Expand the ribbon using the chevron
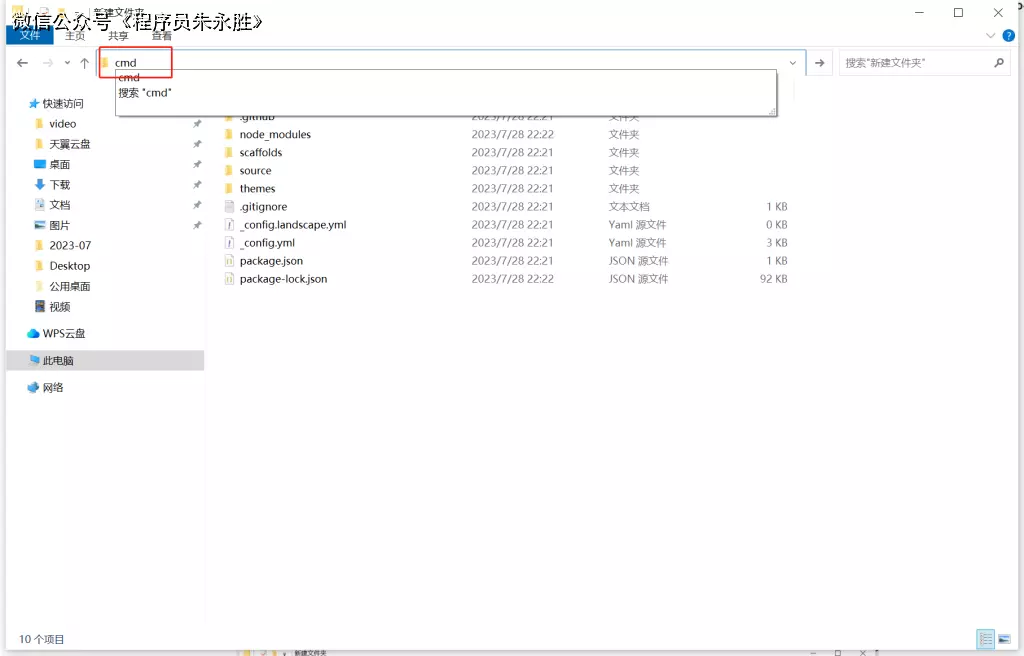 (x=990, y=35)
